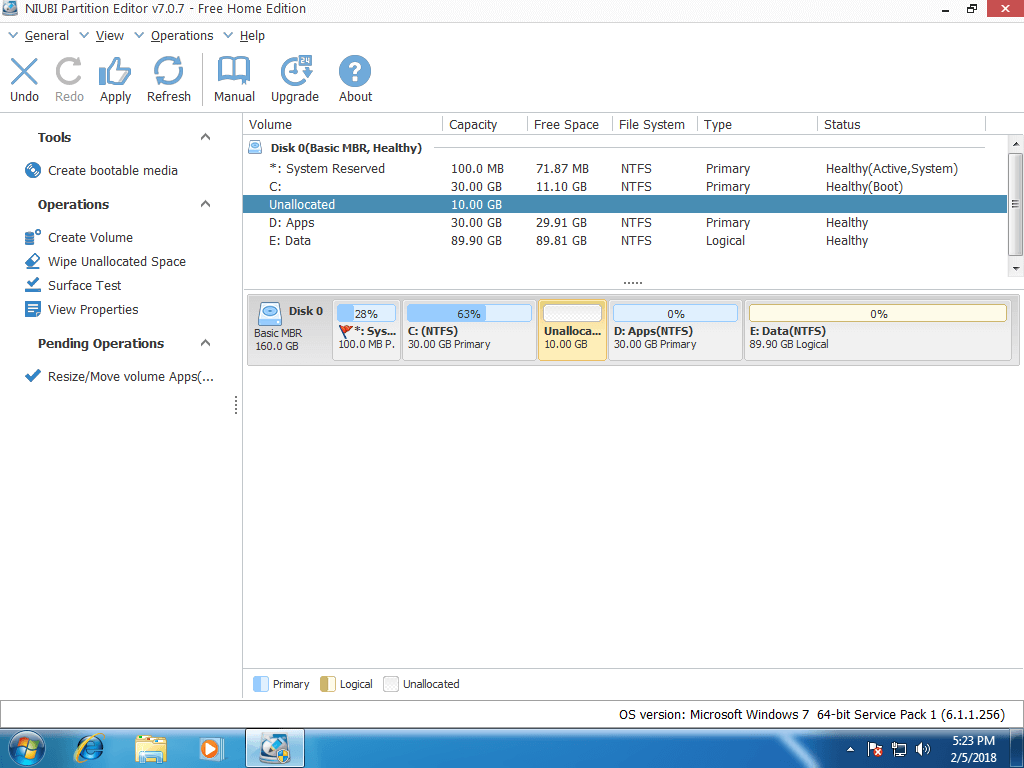Select the C: volume row
The height and width of the screenshot is (768, 1024).
pos(625,186)
